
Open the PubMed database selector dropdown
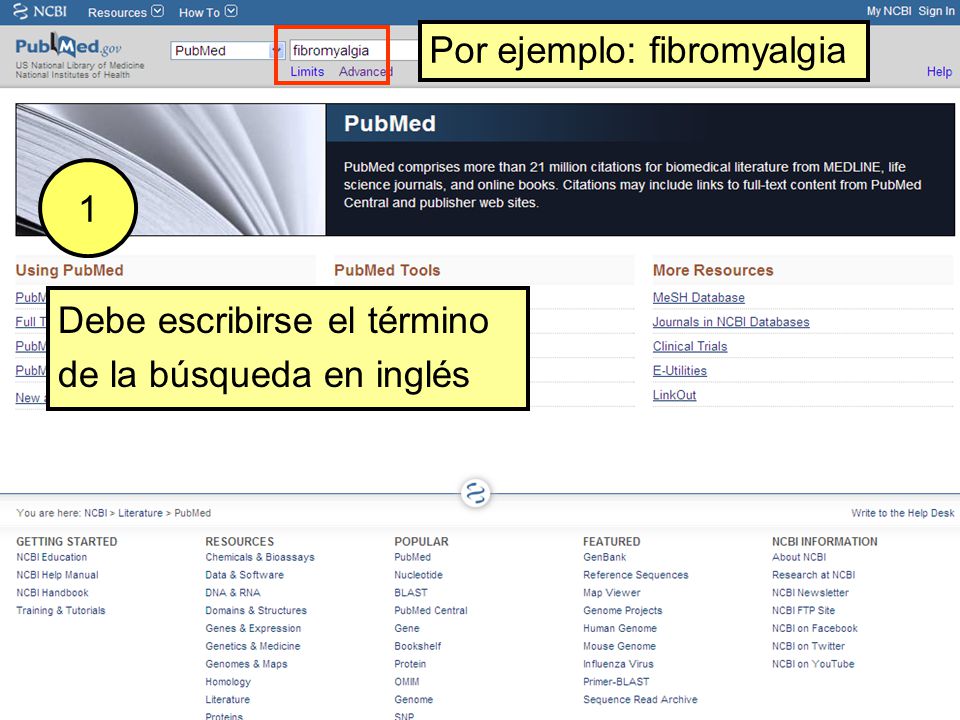coord(227,50)
